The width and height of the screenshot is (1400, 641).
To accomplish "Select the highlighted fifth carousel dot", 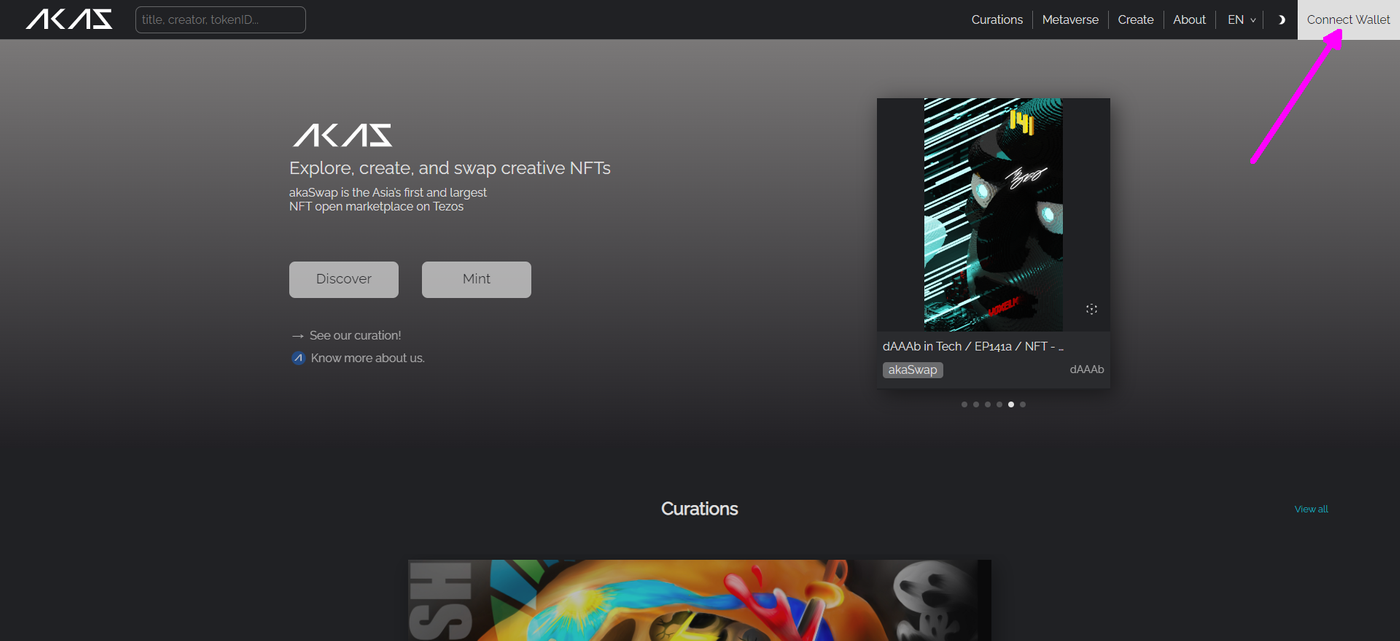I will 1011,405.
